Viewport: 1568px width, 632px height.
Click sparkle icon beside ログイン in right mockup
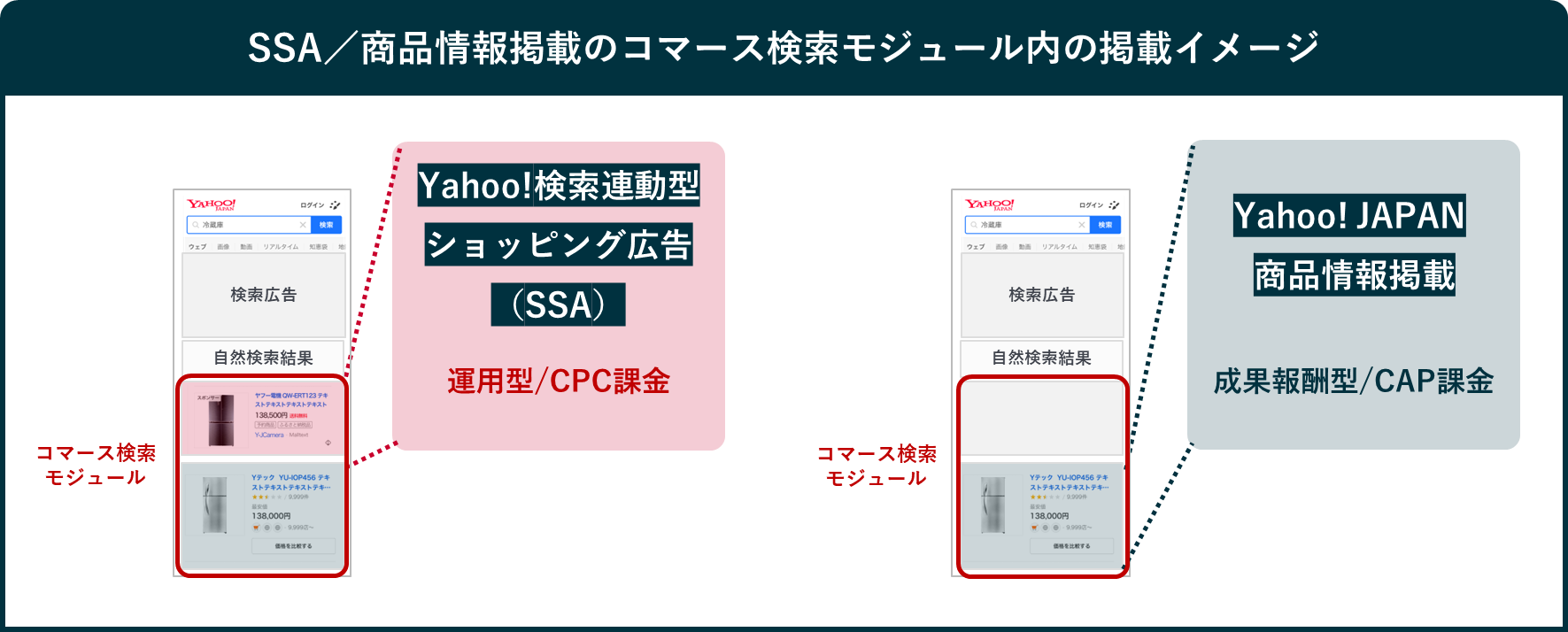1113,204
